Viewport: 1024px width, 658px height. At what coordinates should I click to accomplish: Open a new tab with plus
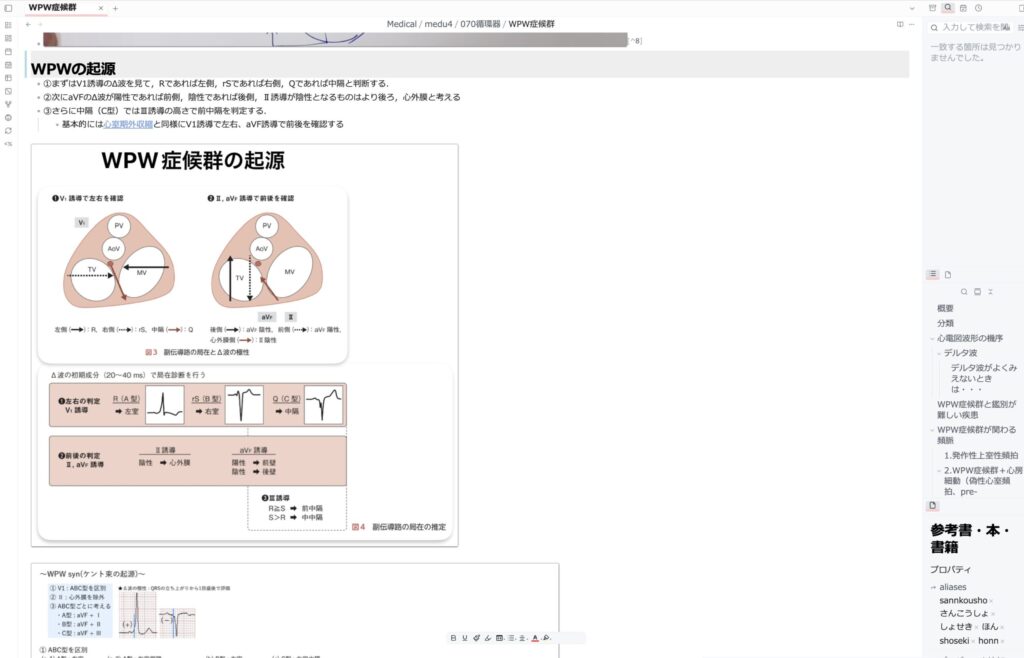click(115, 8)
